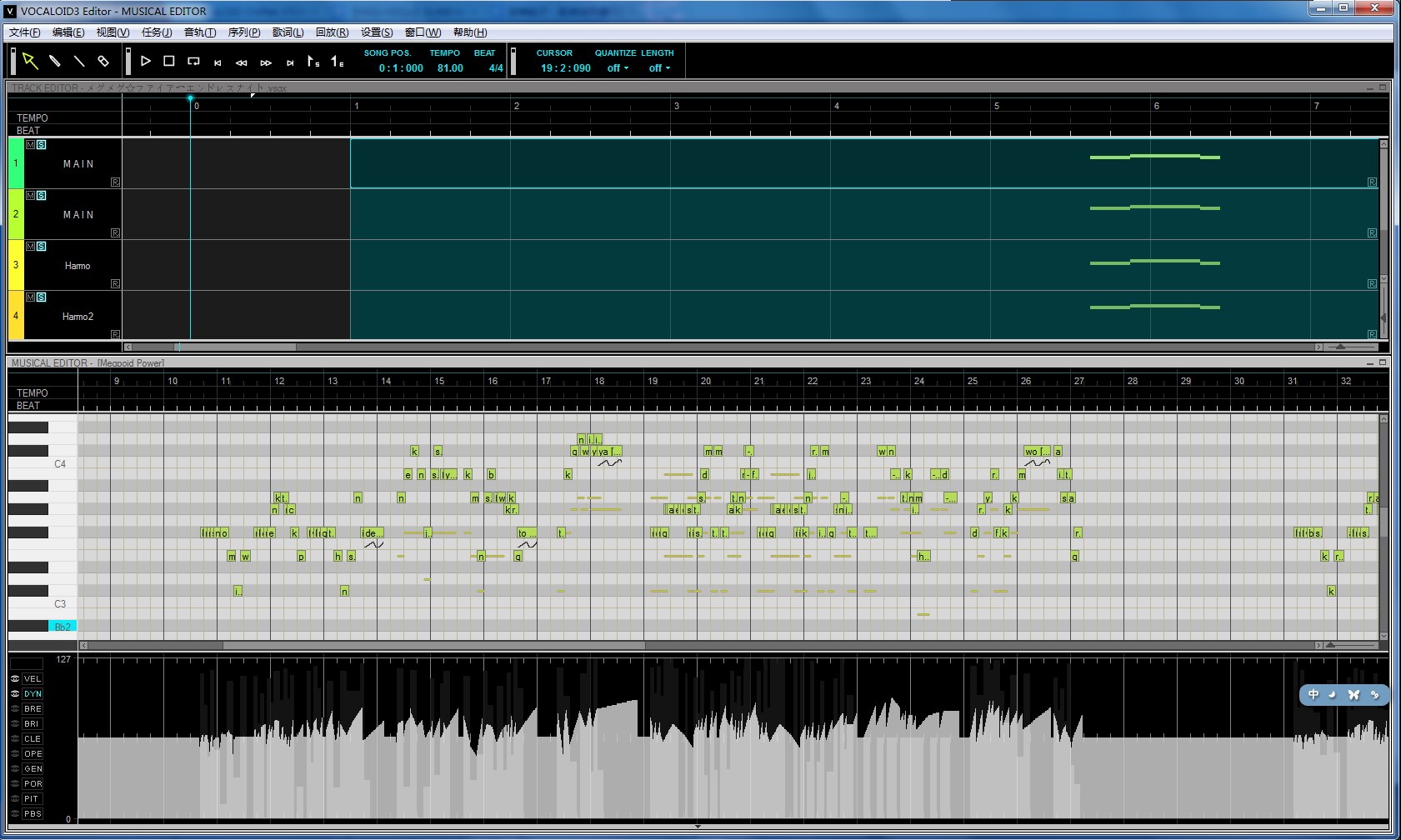The width and height of the screenshot is (1401, 840).
Task: Select the line tool
Action: pyautogui.click(x=79, y=61)
